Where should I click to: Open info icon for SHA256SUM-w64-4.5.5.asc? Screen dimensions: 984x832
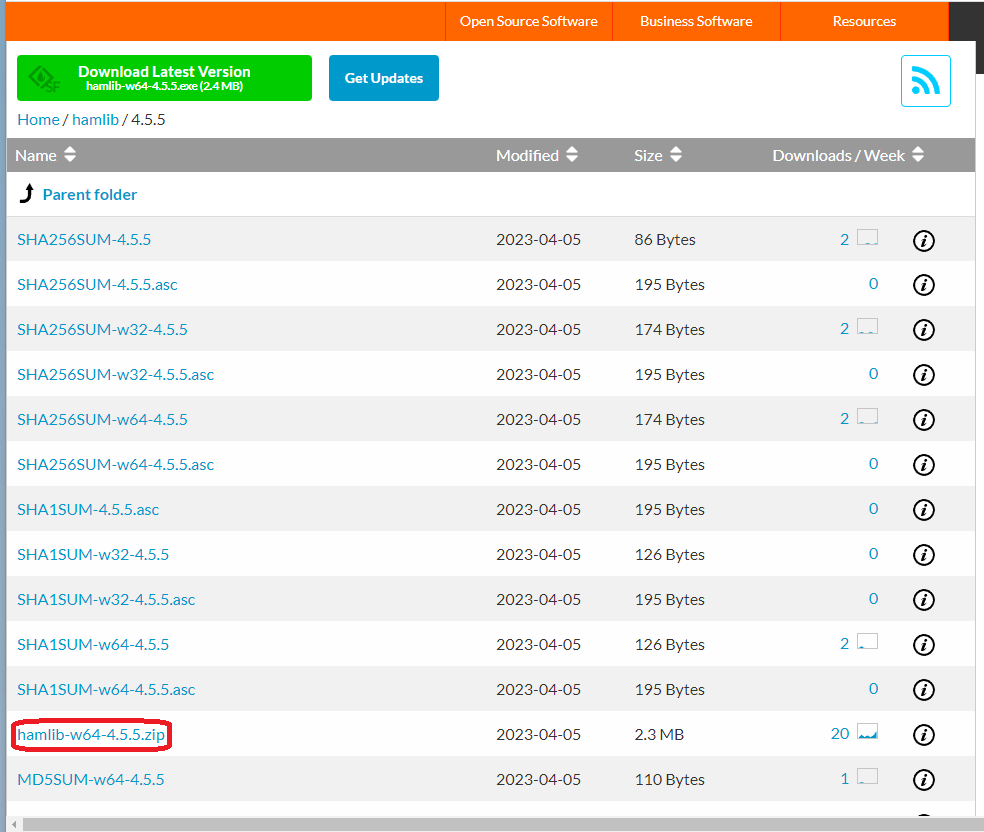(x=923, y=465)
